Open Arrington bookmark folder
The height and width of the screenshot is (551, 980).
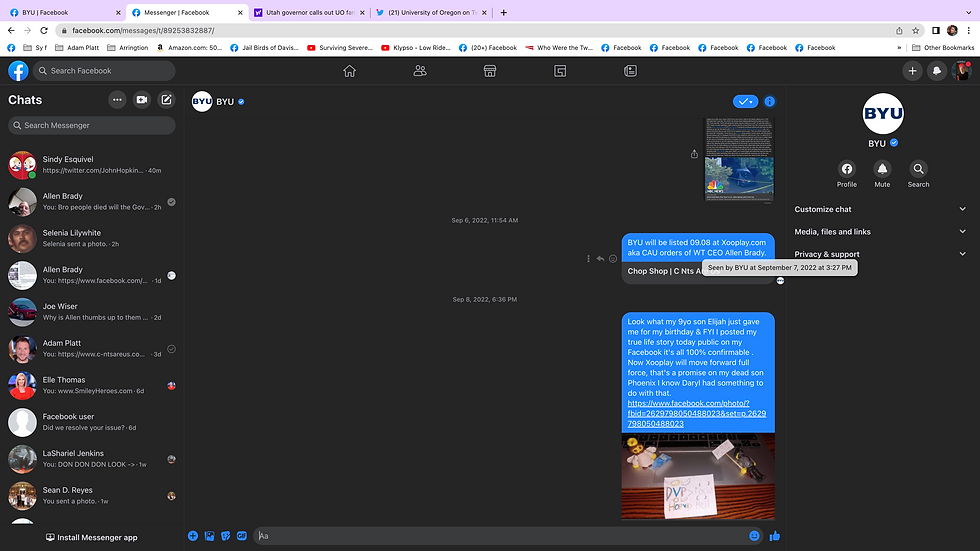coord(128,47)
